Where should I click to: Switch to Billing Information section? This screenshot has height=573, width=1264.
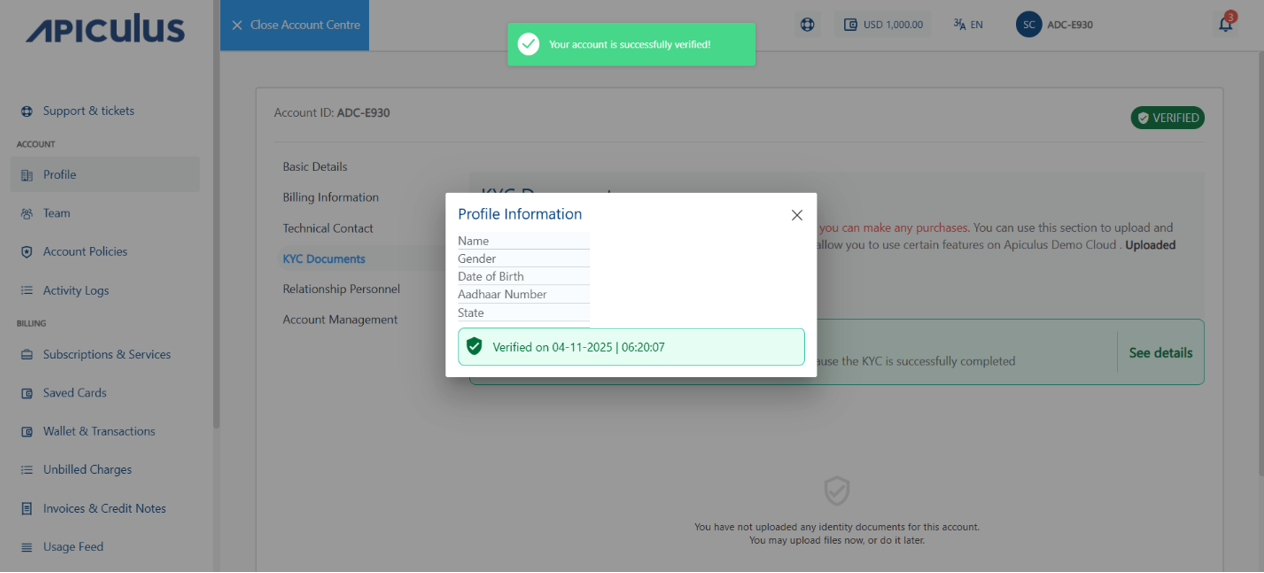pyautogui.click(x=330, y=198)
